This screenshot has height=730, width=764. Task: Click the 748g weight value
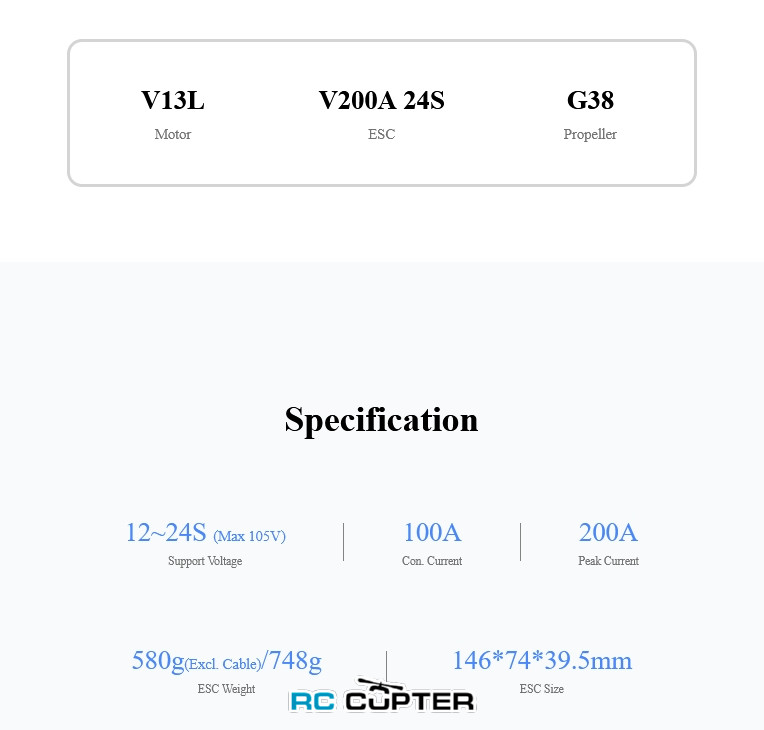tap(295, 661)
